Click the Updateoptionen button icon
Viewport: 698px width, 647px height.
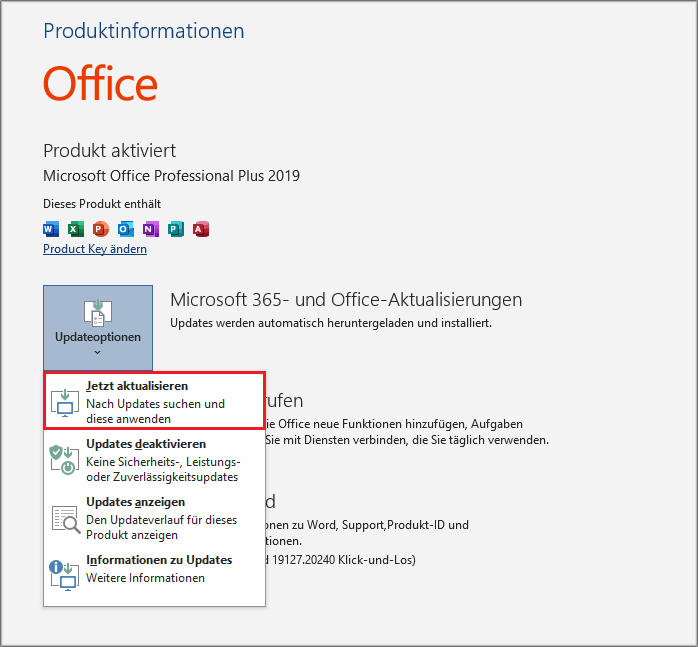click(x=97, y=313)
